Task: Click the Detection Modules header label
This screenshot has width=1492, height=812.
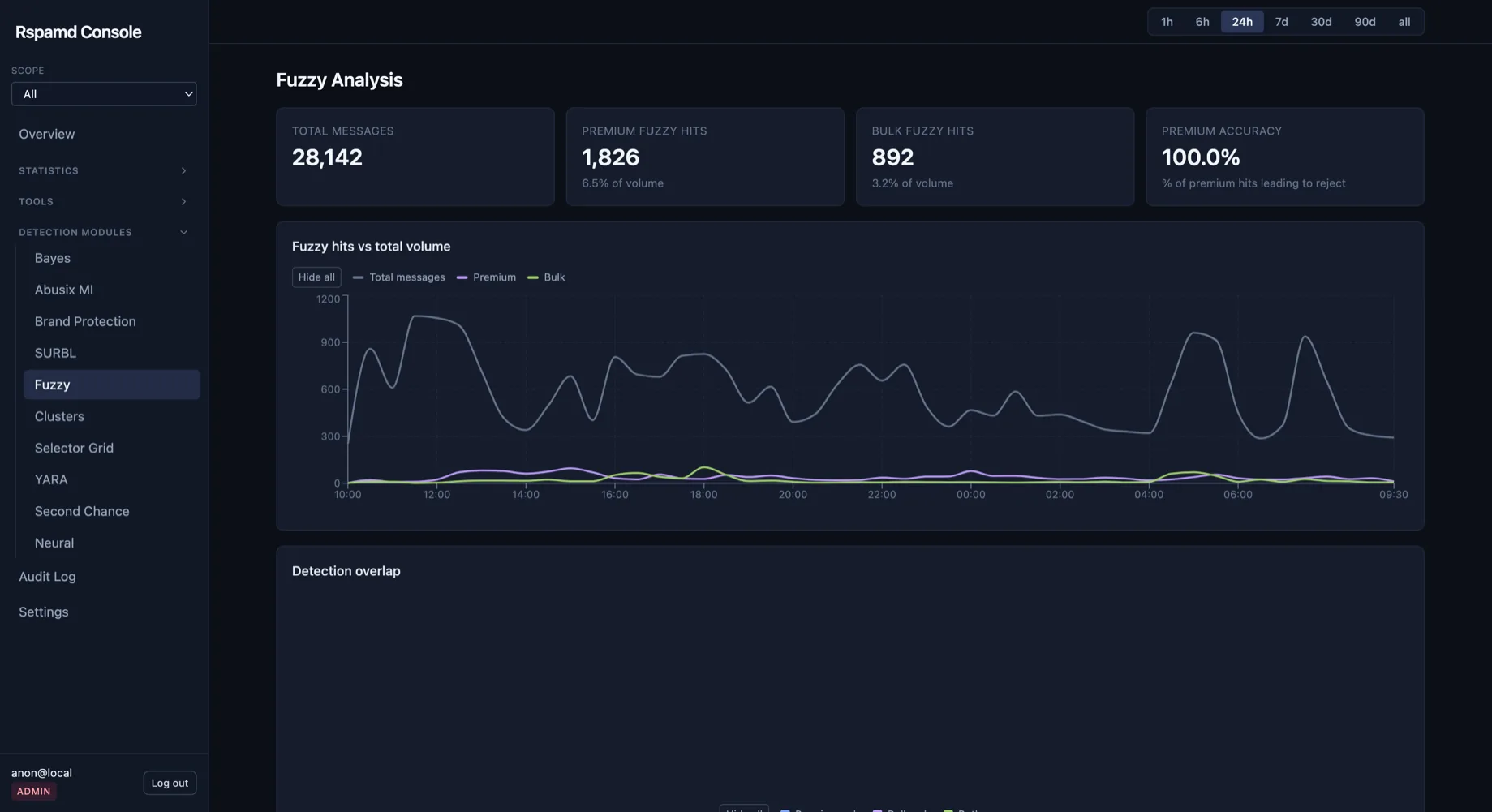Action: click(75, 233)
